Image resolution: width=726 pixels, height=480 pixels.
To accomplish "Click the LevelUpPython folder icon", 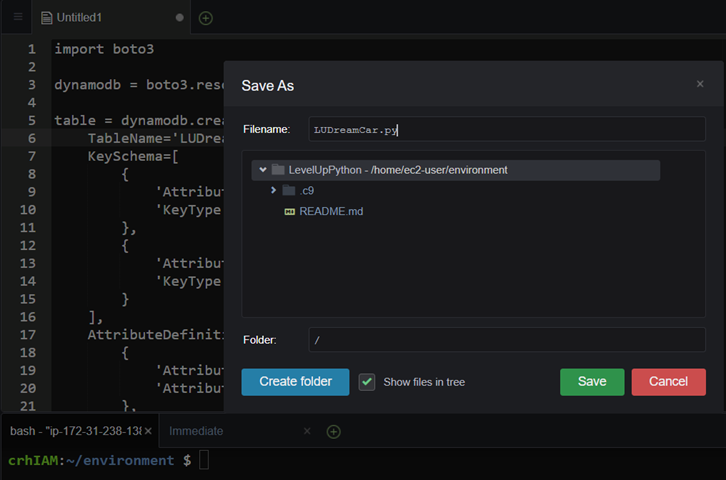I will 278,170.
